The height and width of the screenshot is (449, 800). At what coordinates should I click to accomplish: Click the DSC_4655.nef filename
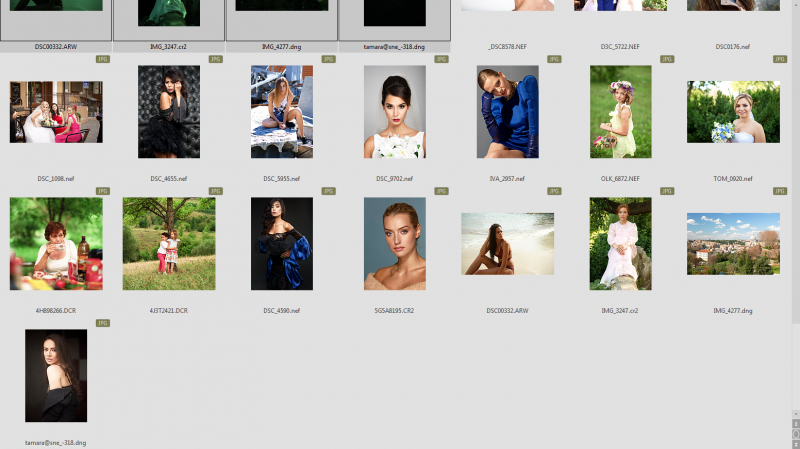169,179
